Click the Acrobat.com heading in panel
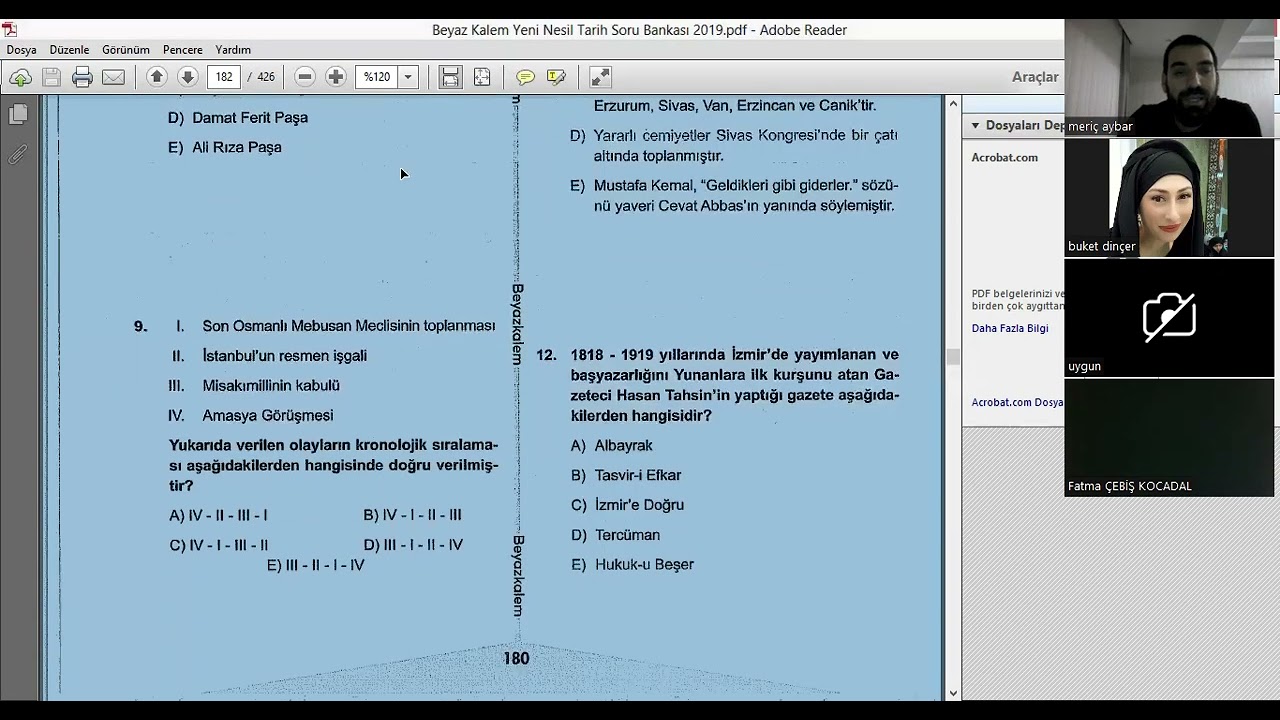 [1004, 157]
